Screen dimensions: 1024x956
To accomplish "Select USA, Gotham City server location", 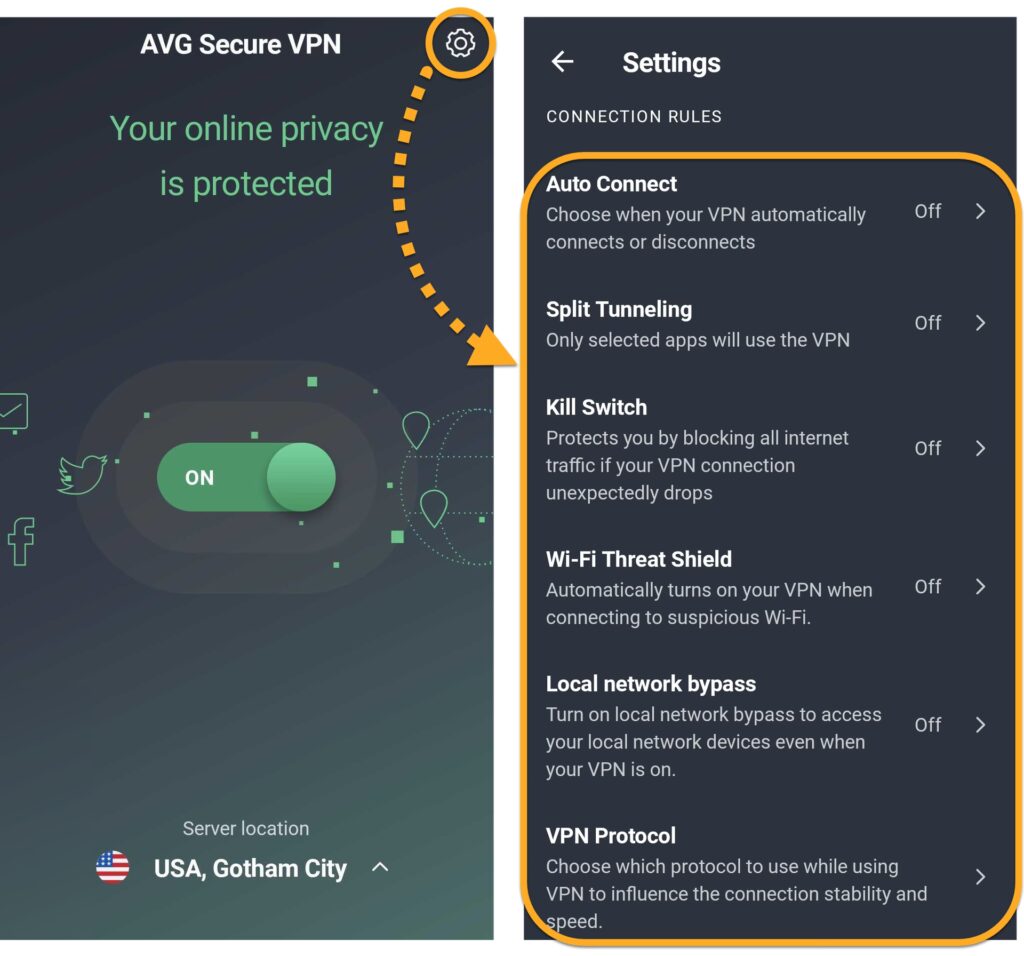I will point(250,868).
